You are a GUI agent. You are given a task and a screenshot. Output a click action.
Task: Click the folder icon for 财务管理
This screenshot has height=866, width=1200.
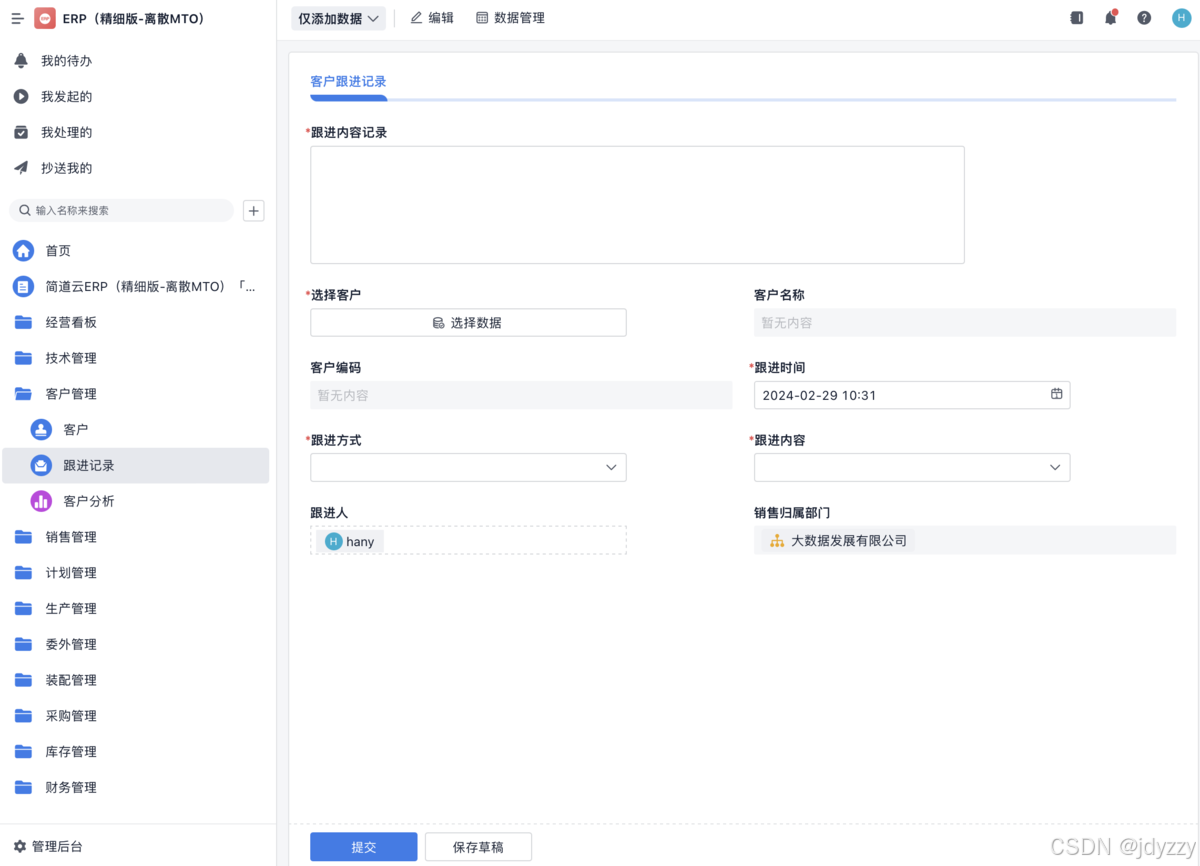(x=23, y=787)
